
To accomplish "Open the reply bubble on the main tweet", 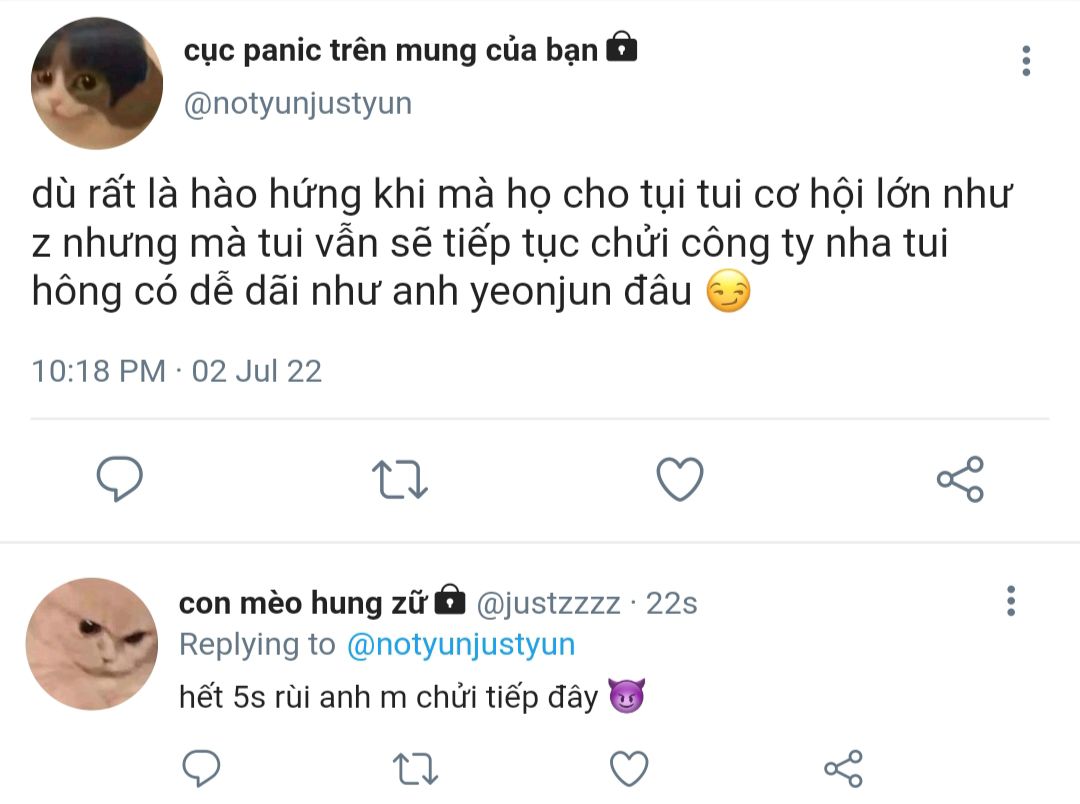I will coord(120,479).
